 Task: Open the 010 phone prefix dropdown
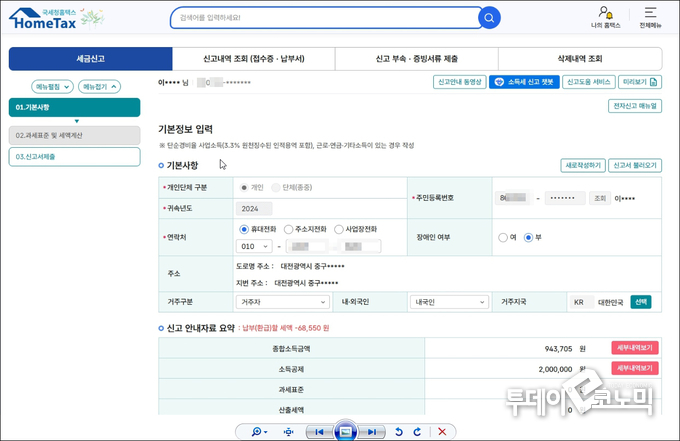tap(254, 246)
